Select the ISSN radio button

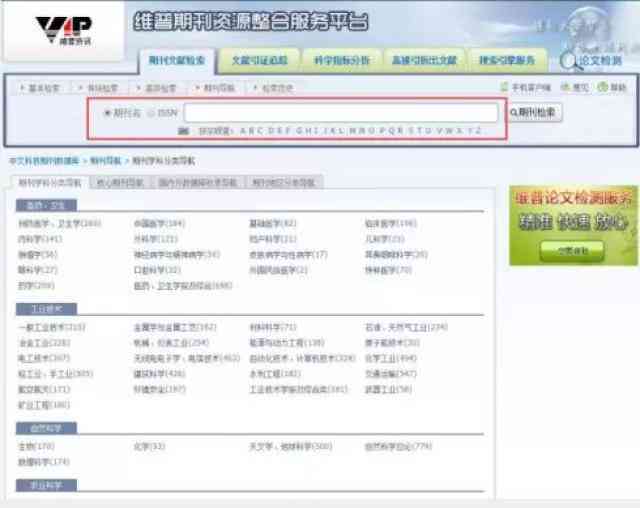coord(151,113)
